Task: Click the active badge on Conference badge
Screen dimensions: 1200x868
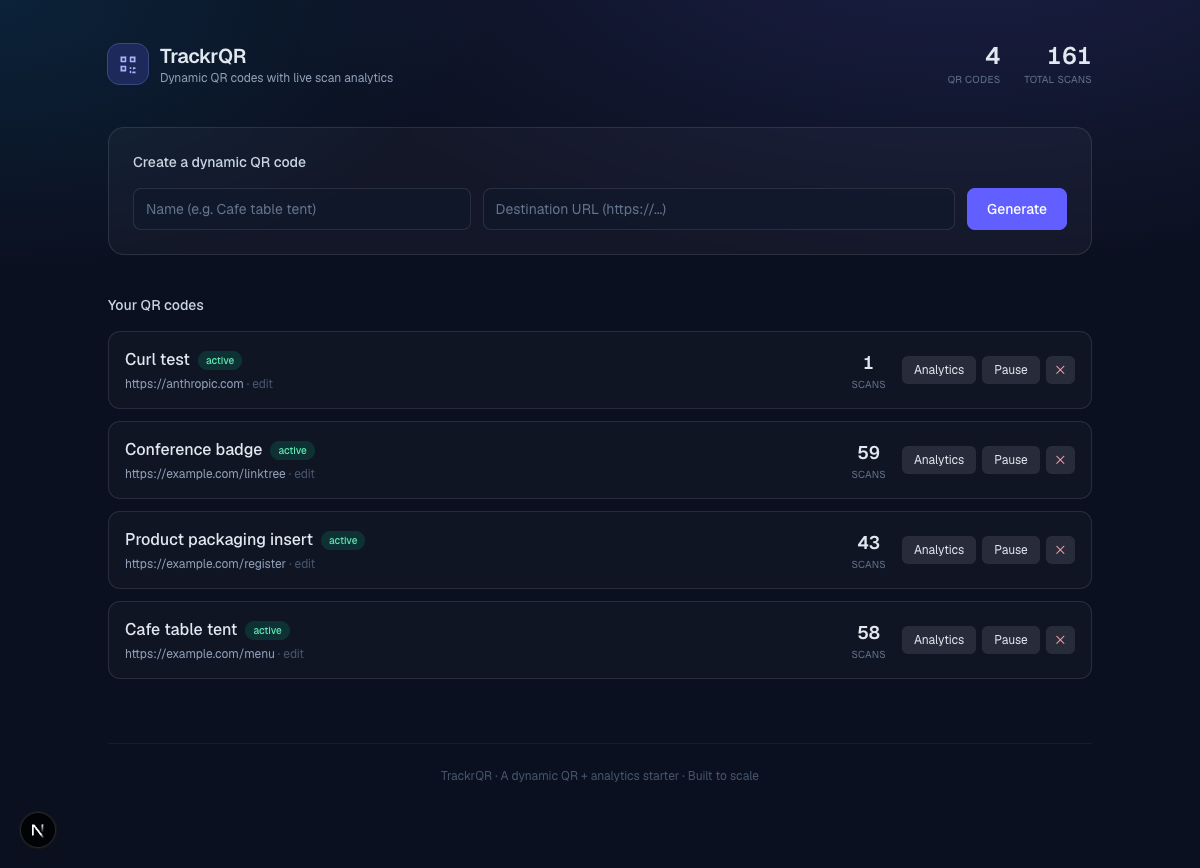Action: coord(292,450)
